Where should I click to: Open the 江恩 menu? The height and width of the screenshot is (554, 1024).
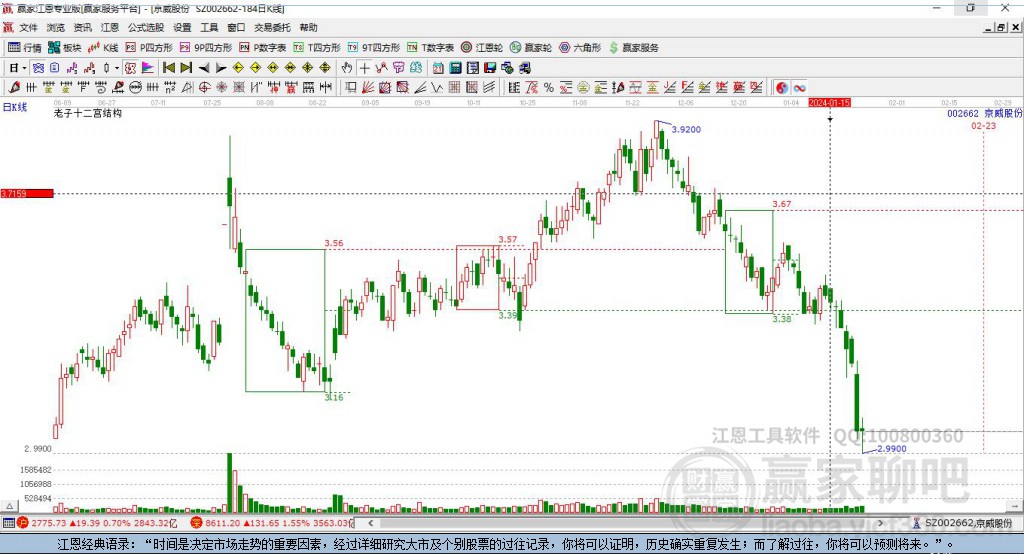pyautogui.click(x=110, y=27)
